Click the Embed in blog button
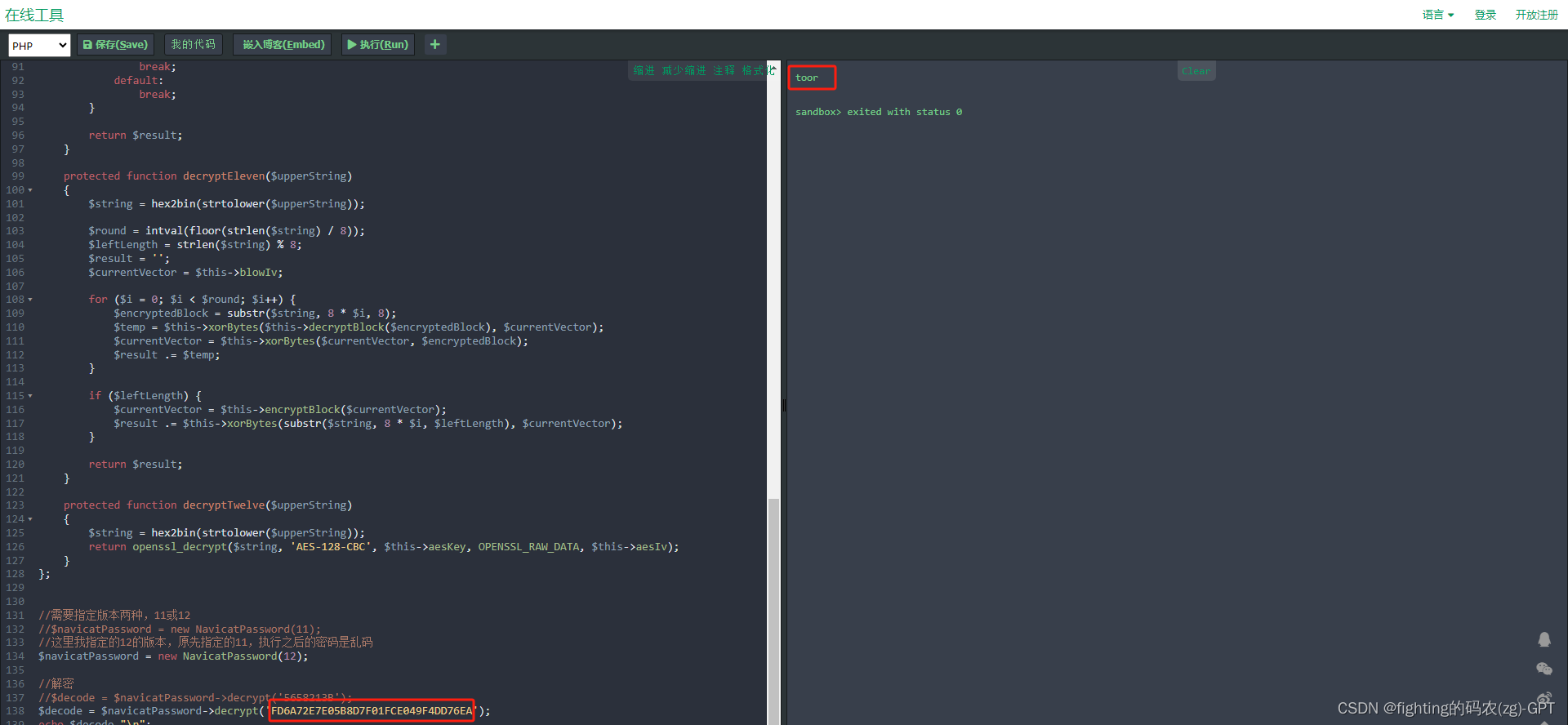The height and width of the screenshot is (725, 1568). click(x=283, y=45)
